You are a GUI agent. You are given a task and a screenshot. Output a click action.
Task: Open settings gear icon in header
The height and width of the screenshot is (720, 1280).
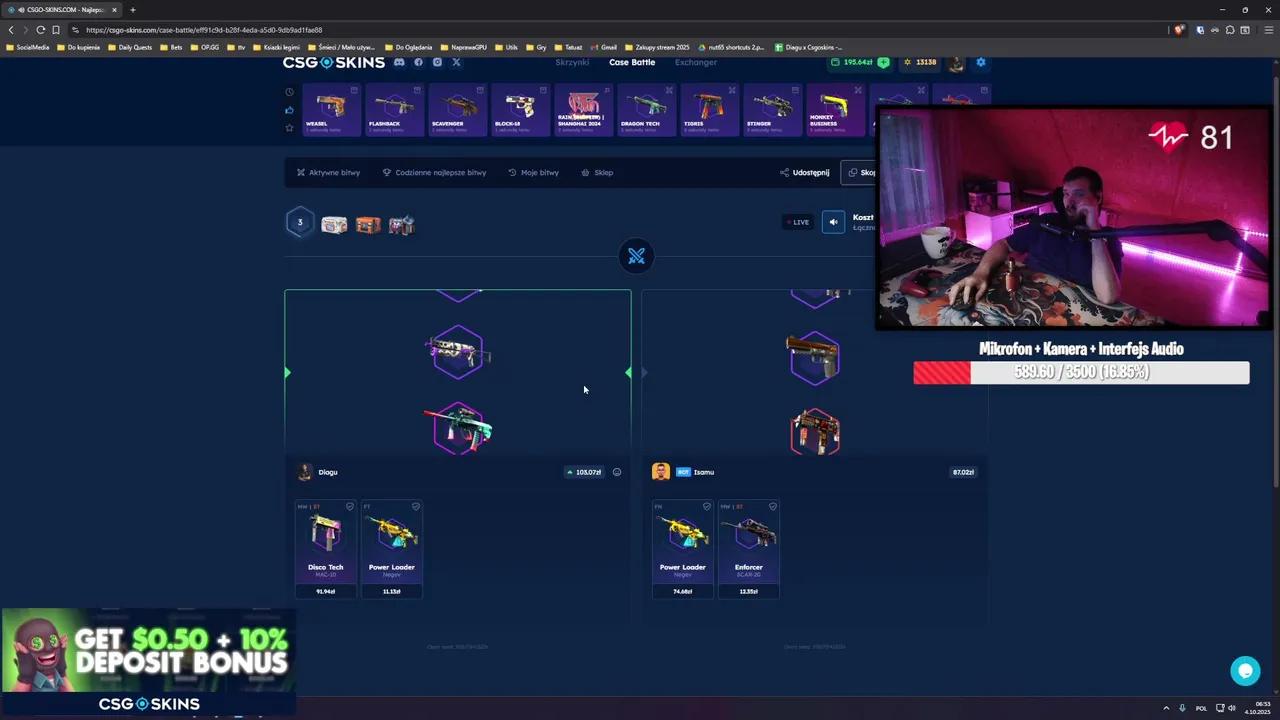tap(981, 62)
